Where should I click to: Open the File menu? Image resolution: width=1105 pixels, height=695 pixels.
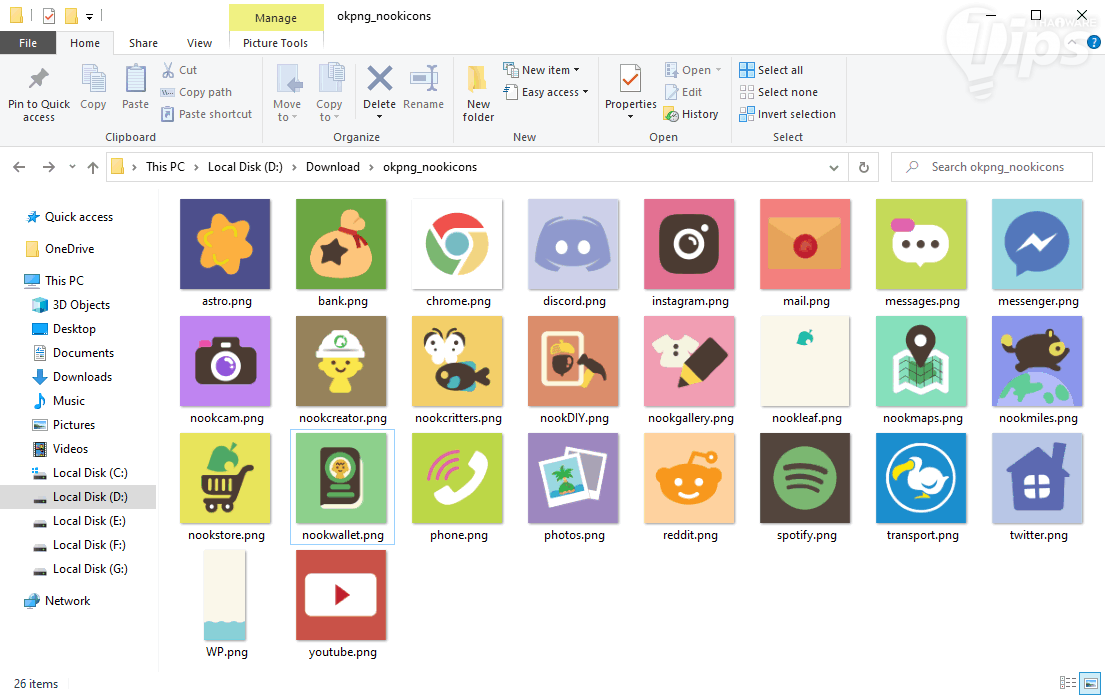(28, 43)
